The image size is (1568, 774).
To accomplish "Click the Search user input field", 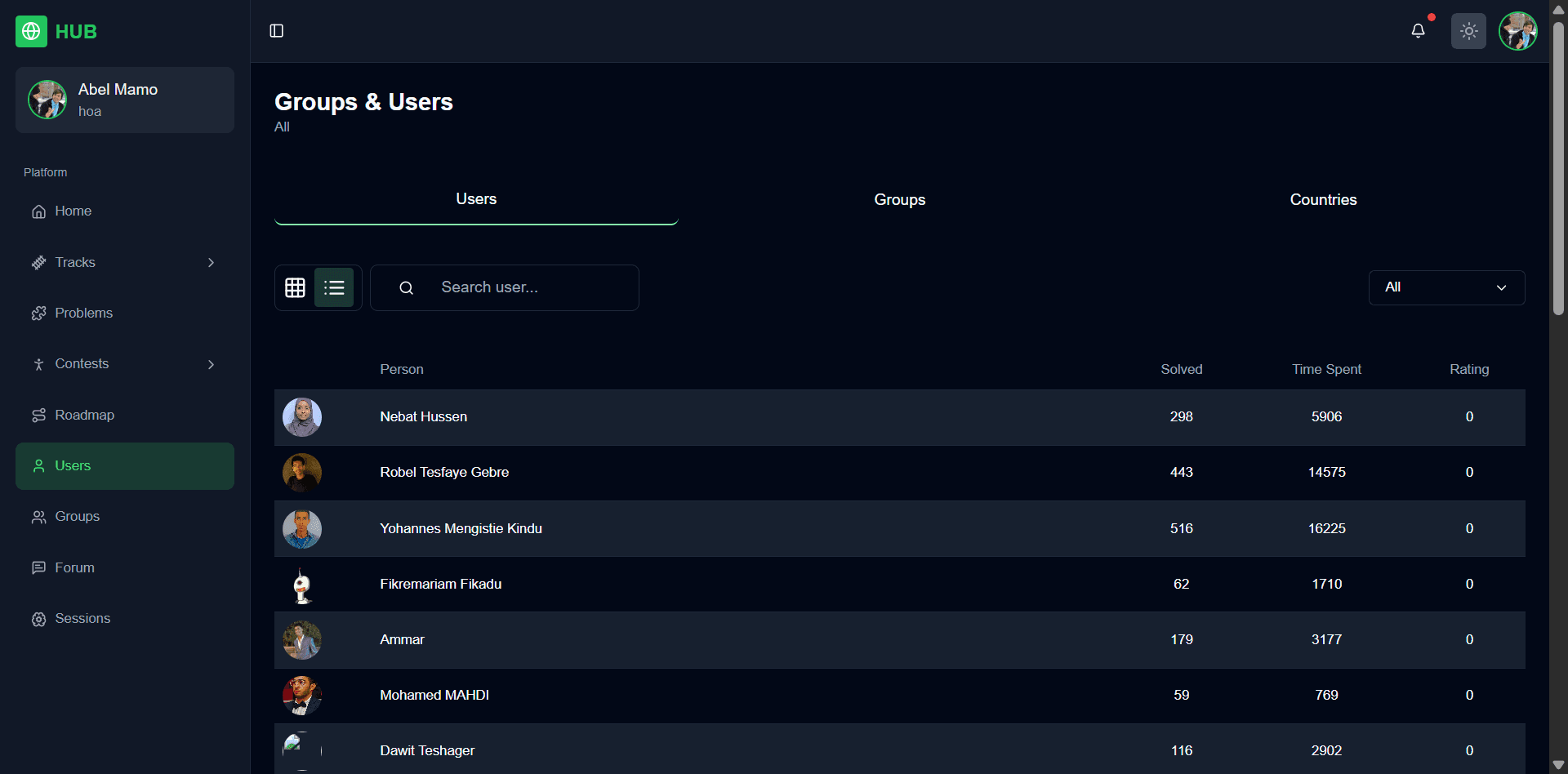I will pos(523,287).
